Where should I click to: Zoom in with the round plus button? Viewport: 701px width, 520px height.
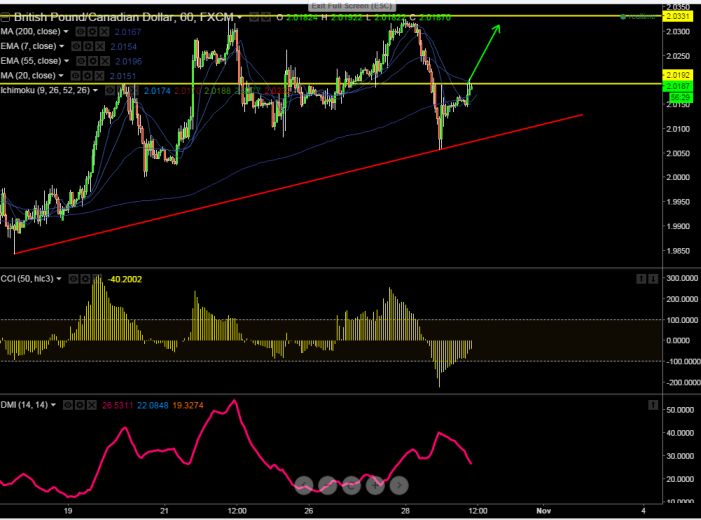pos(375,485)
